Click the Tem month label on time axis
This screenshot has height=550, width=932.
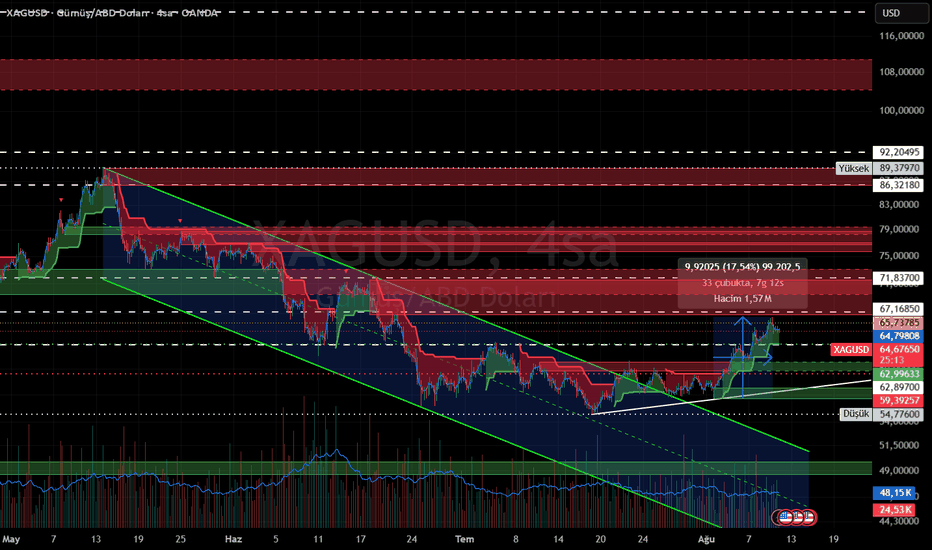click(x=464, y=539)
